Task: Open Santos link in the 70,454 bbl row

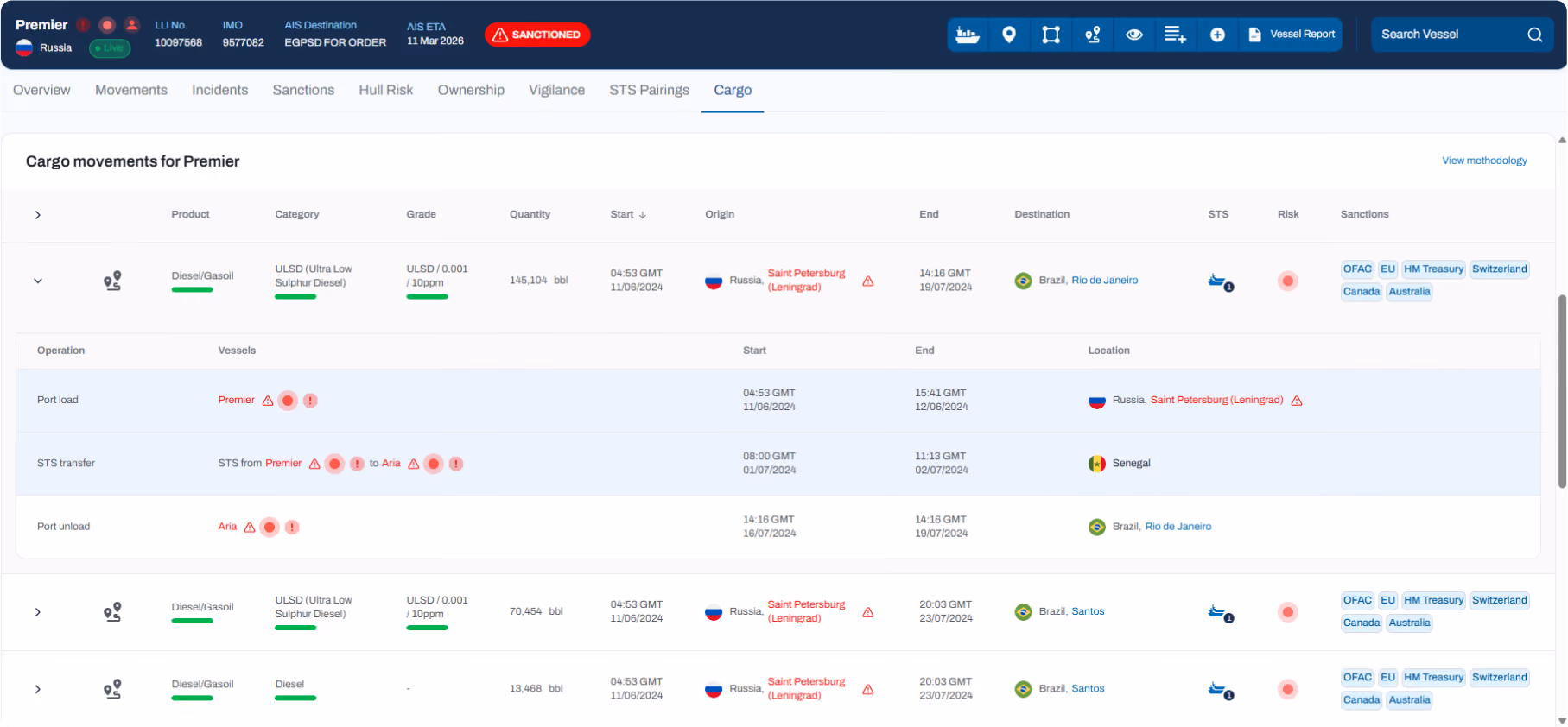Action: (x=1088, y=611)
